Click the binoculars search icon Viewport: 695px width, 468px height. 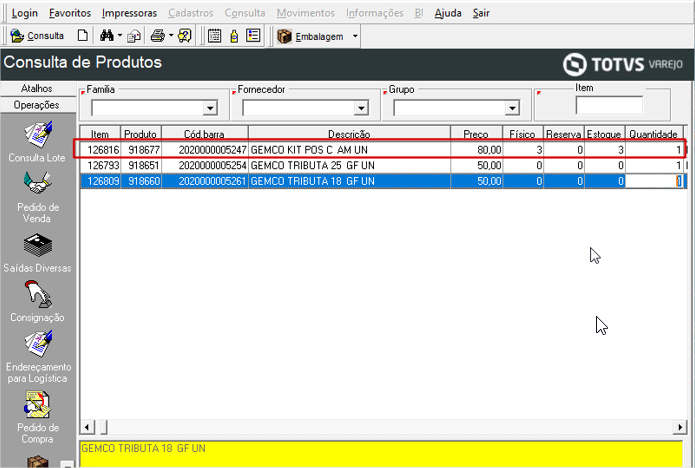[106, 35]
